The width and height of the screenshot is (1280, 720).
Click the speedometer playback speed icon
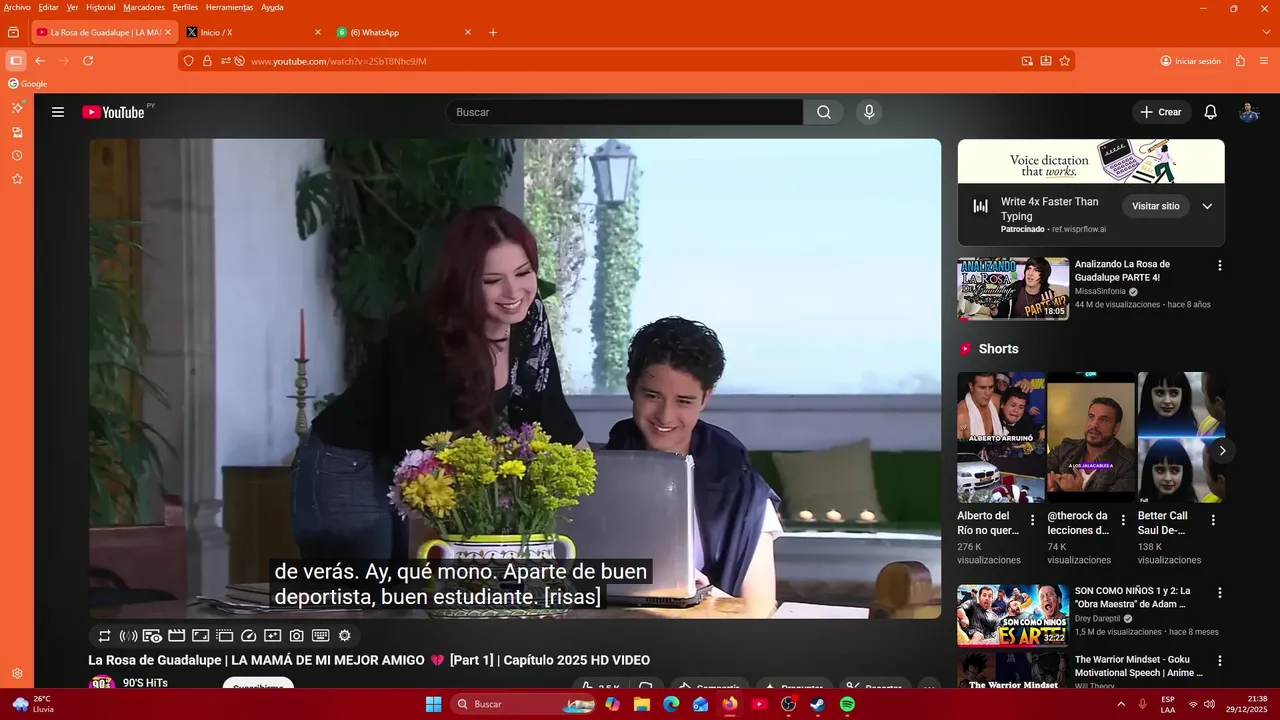coord(249,636)
